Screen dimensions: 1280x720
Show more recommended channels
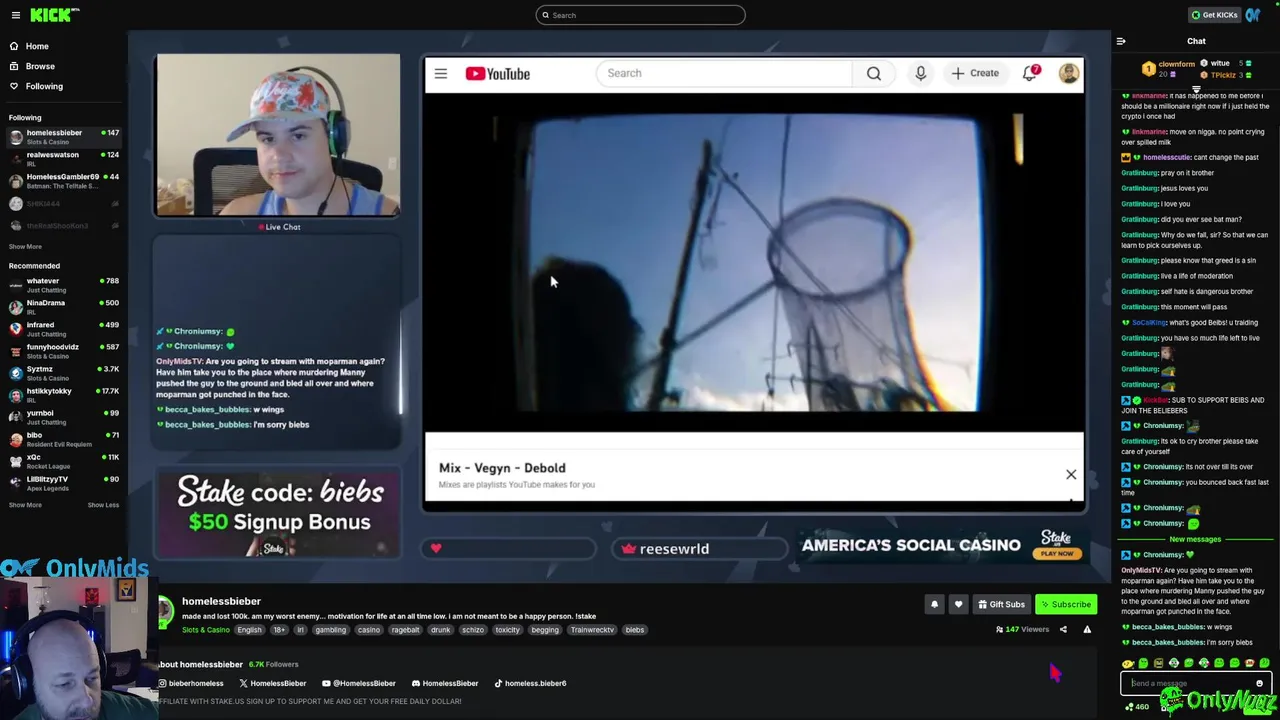pos(25,505)
